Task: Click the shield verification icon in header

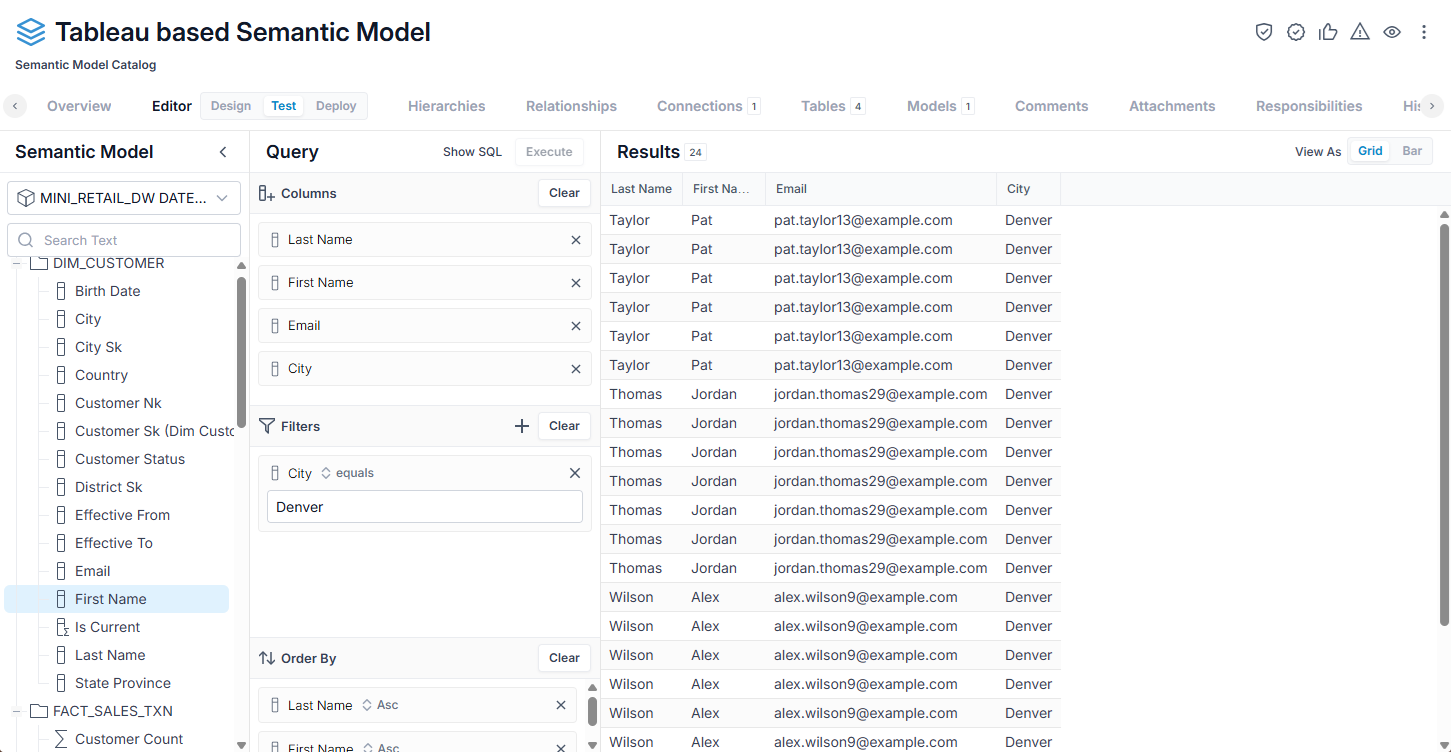Action: pyautogui.click(x=1264, y=32)
